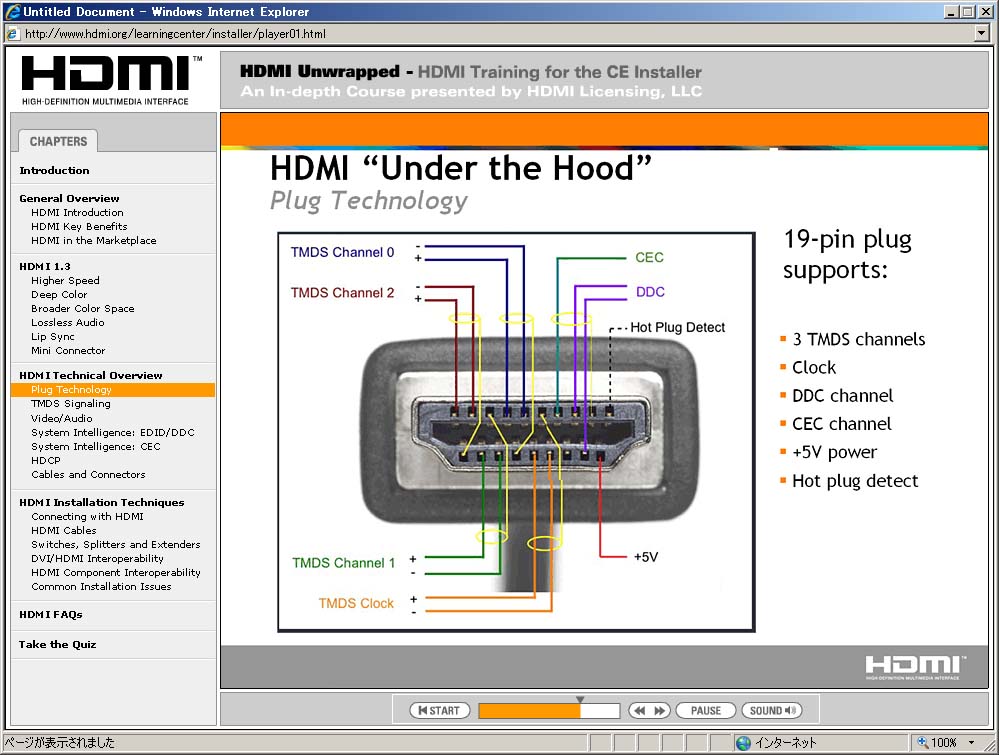Go to HDMI Key Benefits section
This screenshot has width=999, height=755.
[x=79, y=226]
